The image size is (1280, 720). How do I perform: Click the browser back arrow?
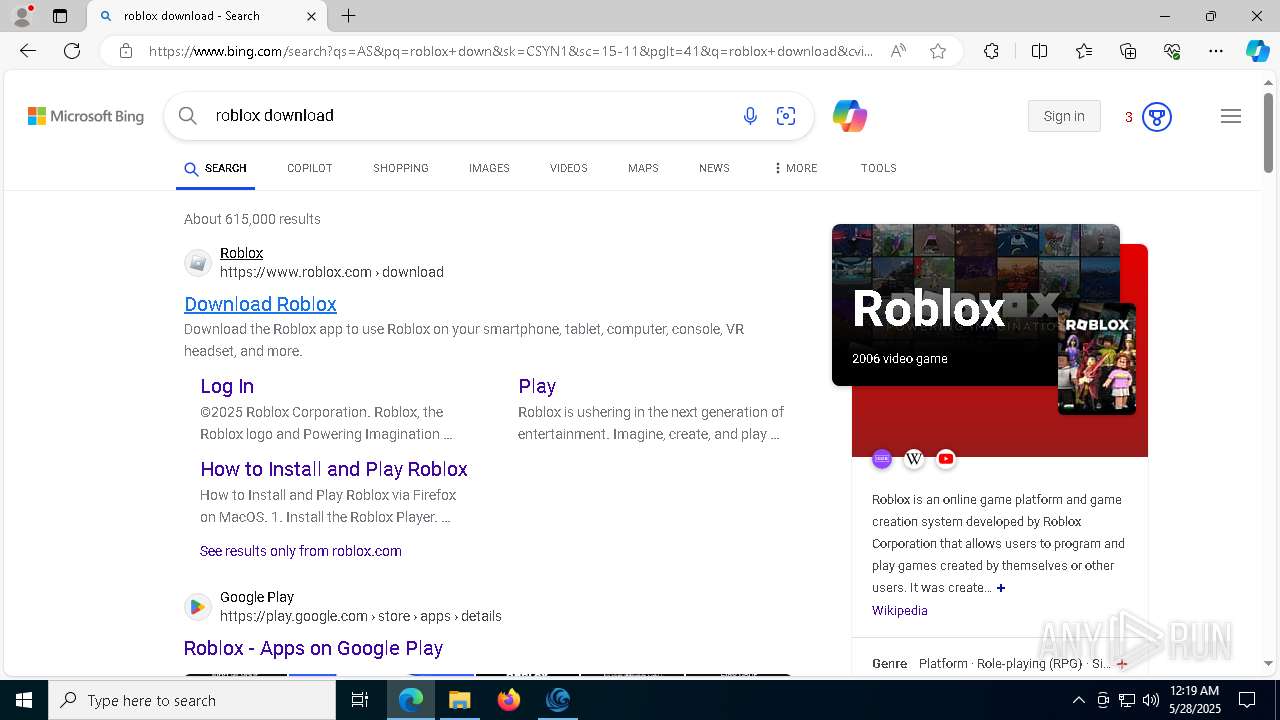(28, 51)
